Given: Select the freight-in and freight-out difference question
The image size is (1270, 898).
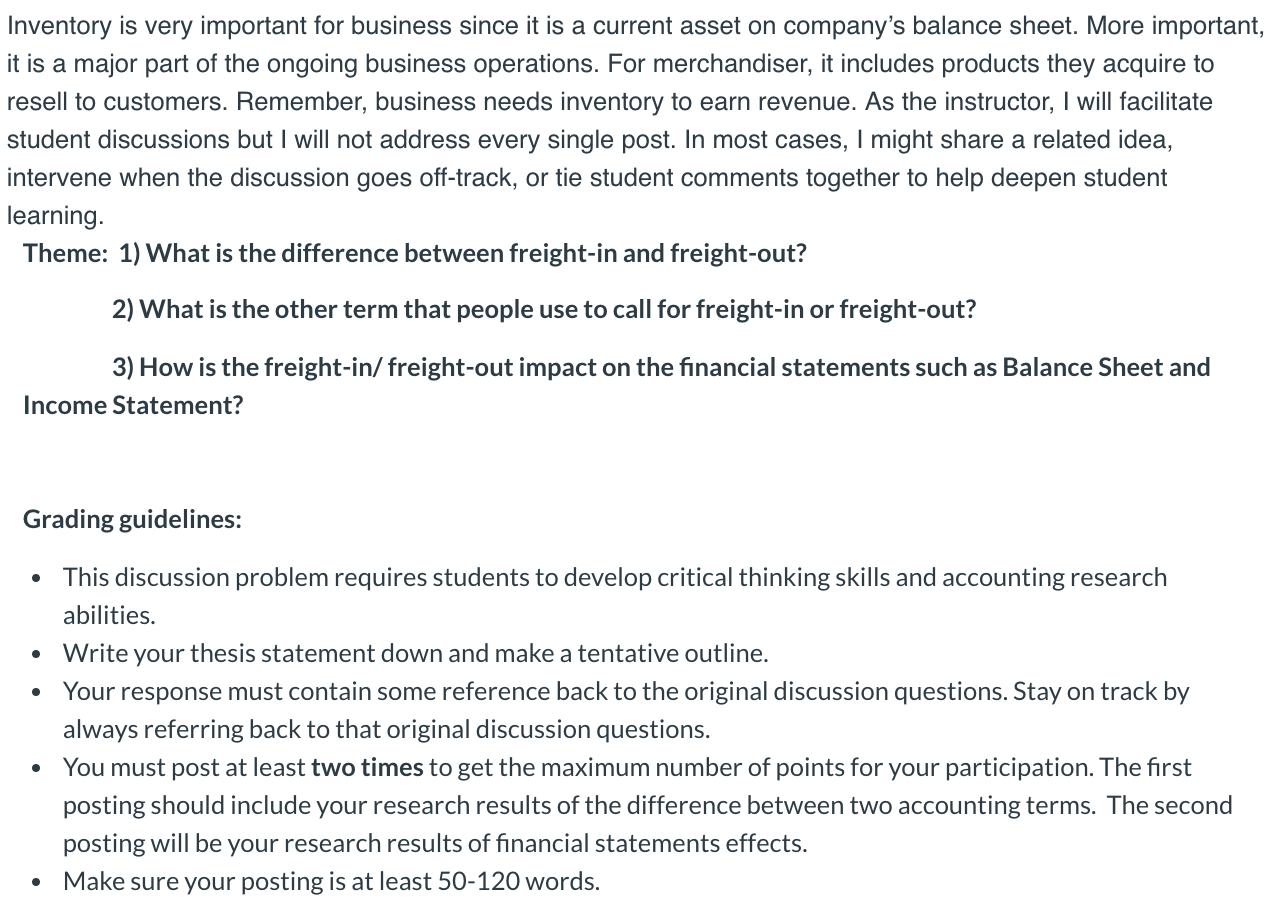Looking at the screenshot, I should [463, 253].
